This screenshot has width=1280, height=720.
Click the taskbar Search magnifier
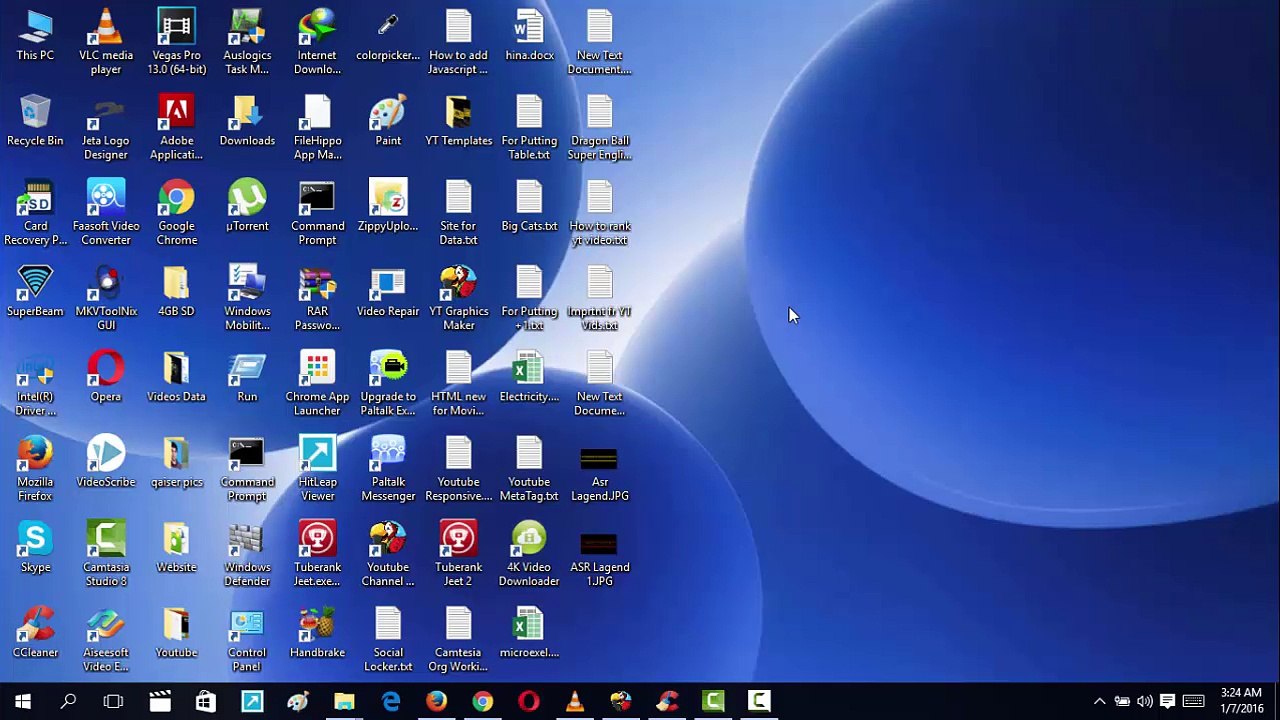(x=68, y=701)
